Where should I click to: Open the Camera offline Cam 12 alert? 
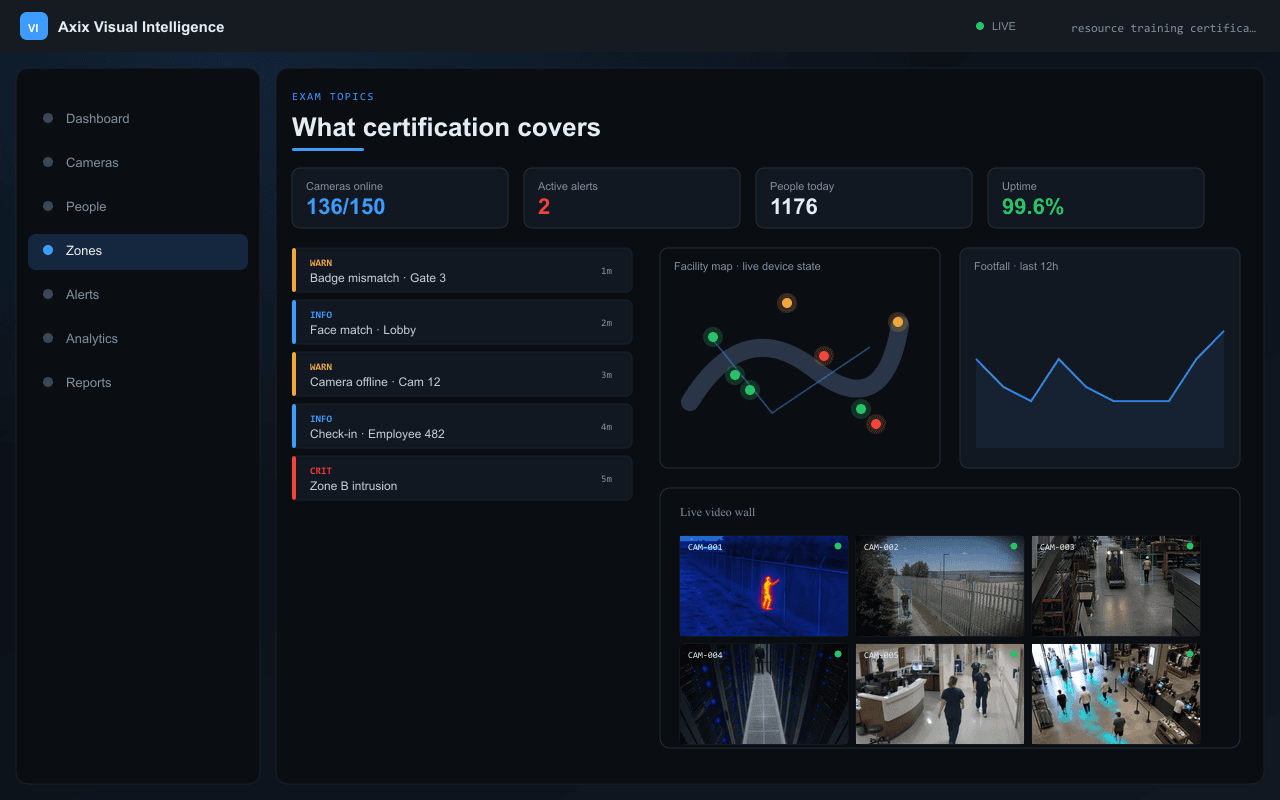462,374
